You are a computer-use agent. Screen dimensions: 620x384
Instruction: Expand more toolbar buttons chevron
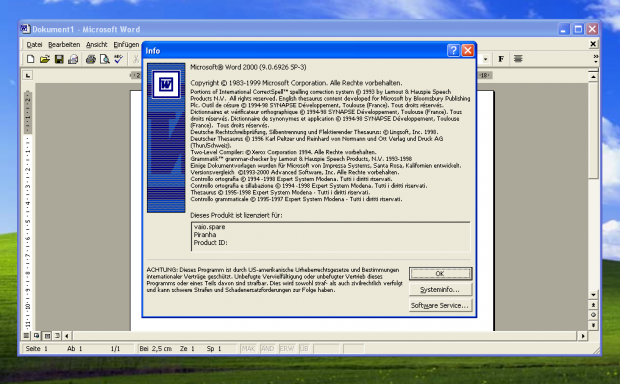click(595, 59)
